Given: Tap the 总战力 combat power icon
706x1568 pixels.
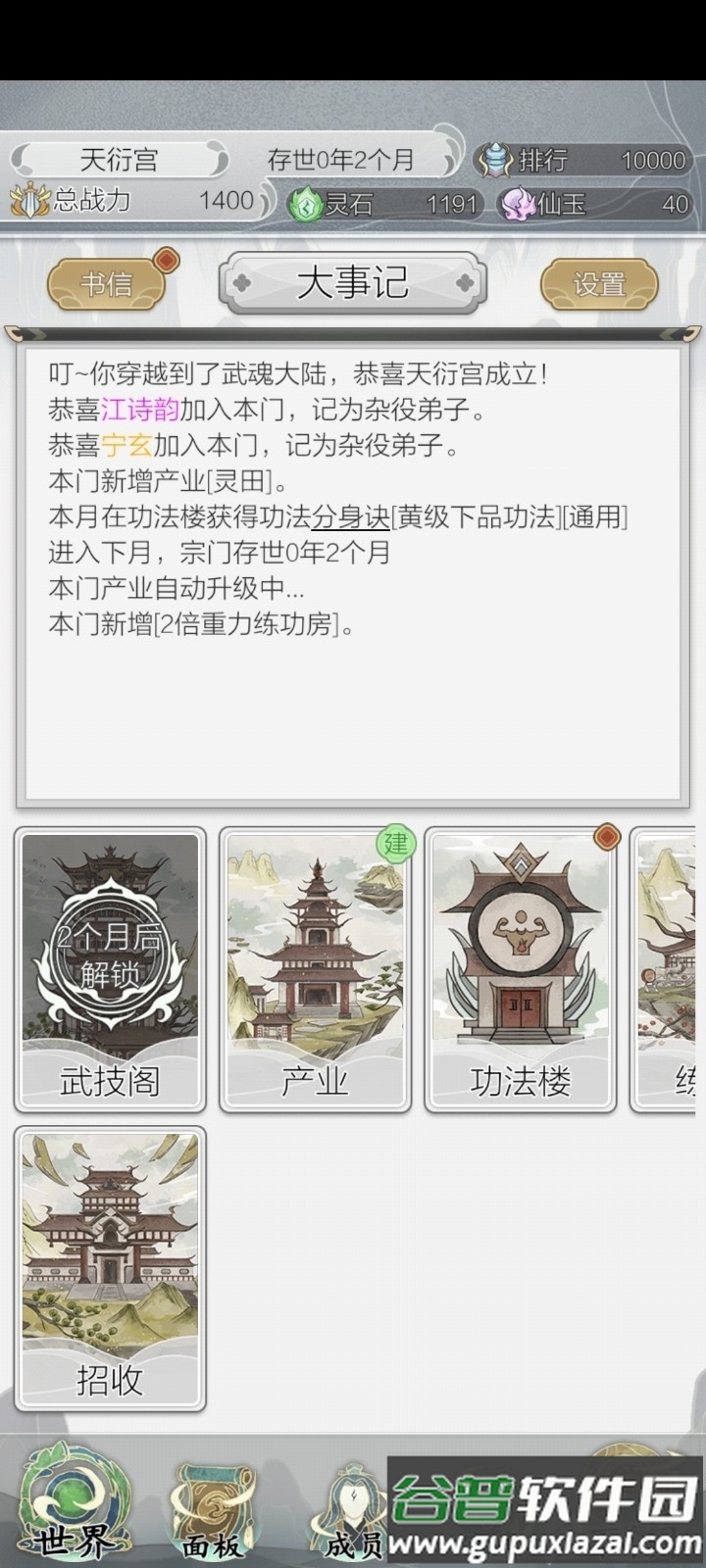Looking at the screenshot, I should [x=29, y=201].
